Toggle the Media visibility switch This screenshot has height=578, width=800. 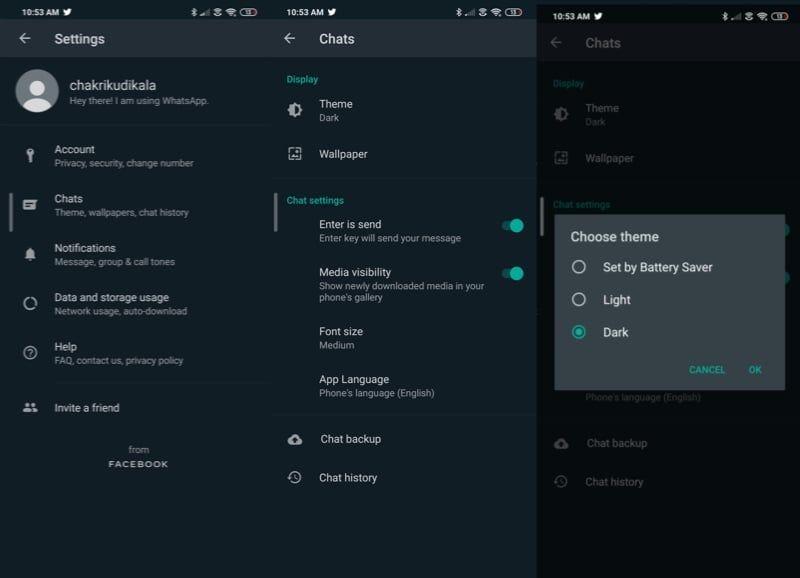[x=513, y=273]
